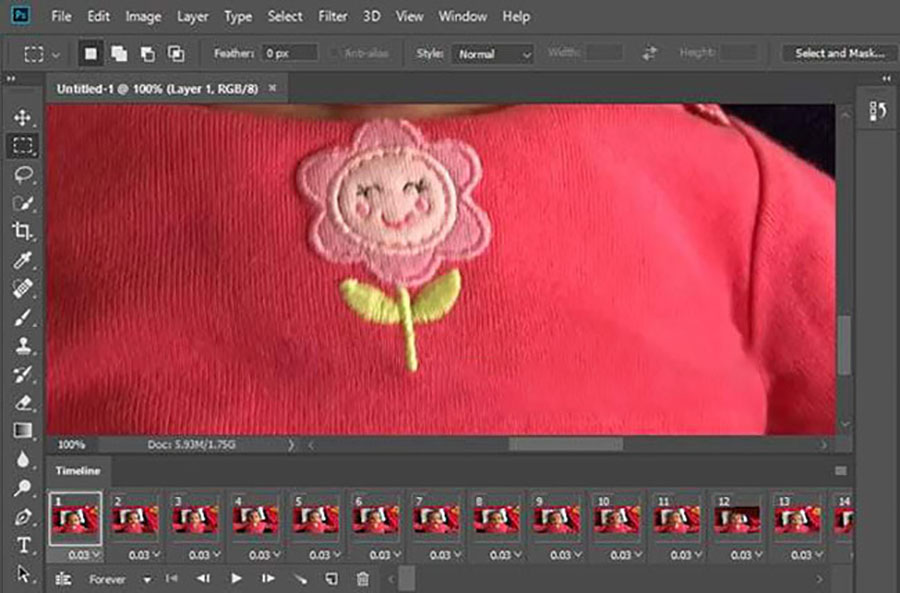This screenshot has width=900, height=593.
Task: Enable Intersect with selection mode
Action: (176, 53)
